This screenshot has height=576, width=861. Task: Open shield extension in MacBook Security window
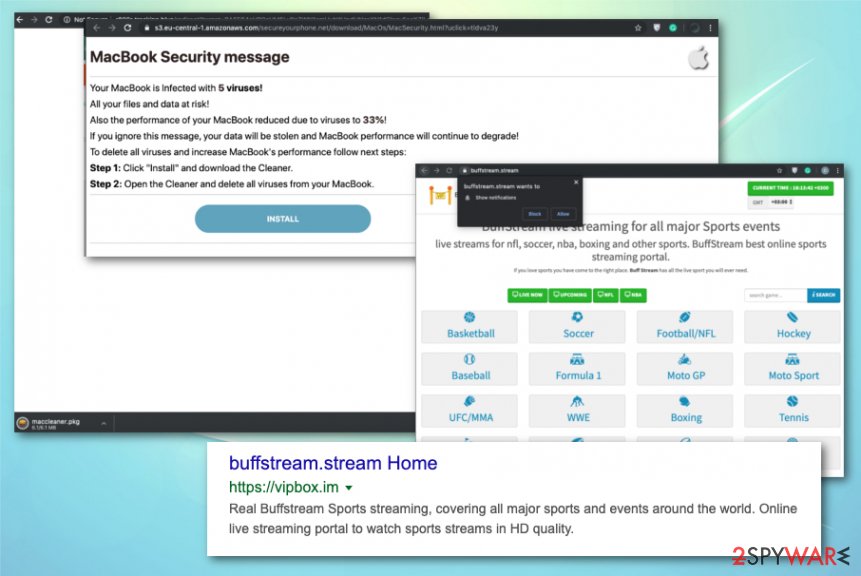click(x=656, y=28)
